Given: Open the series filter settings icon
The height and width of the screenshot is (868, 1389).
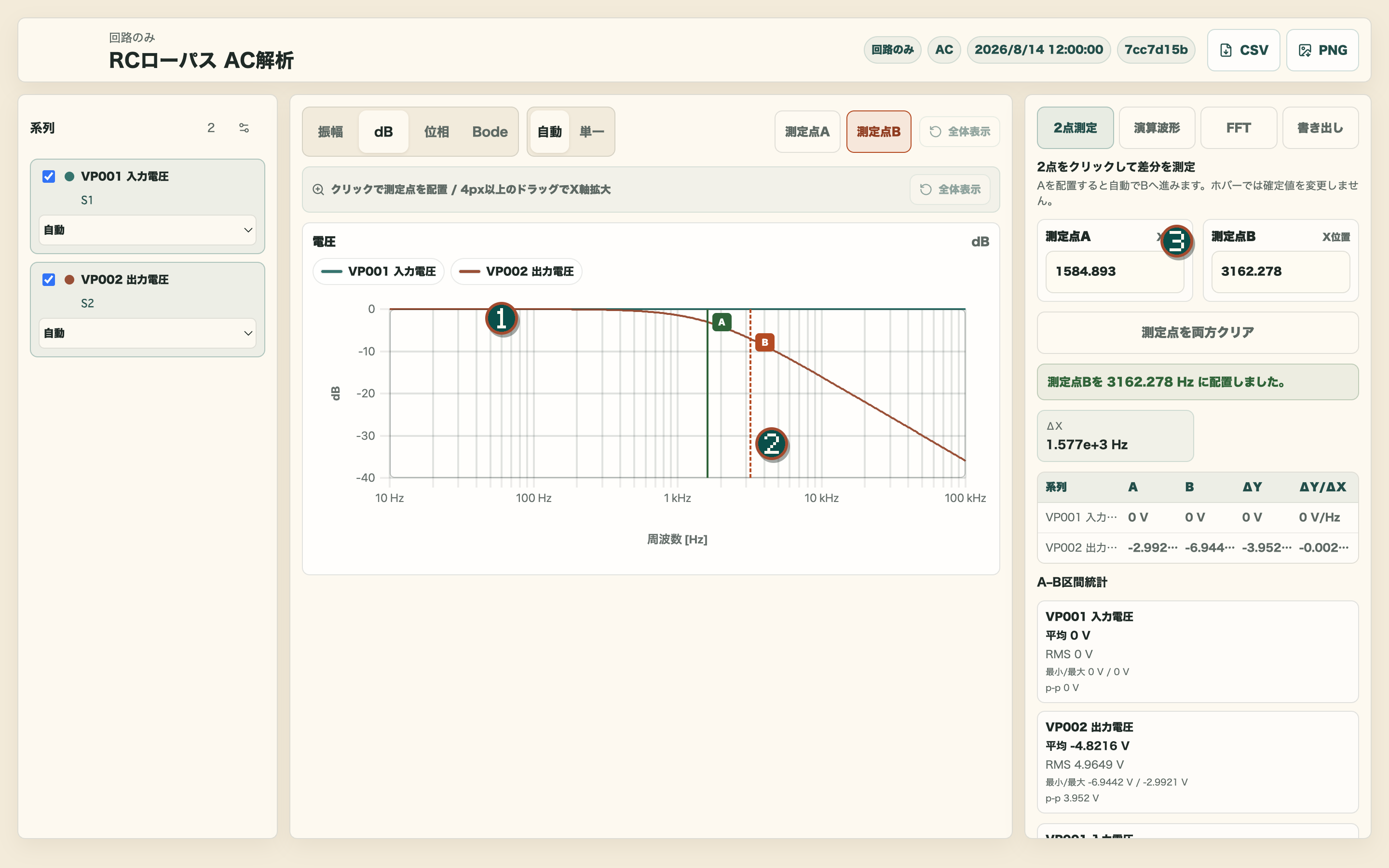Looking at the screenshot, I should pos(244,128).
